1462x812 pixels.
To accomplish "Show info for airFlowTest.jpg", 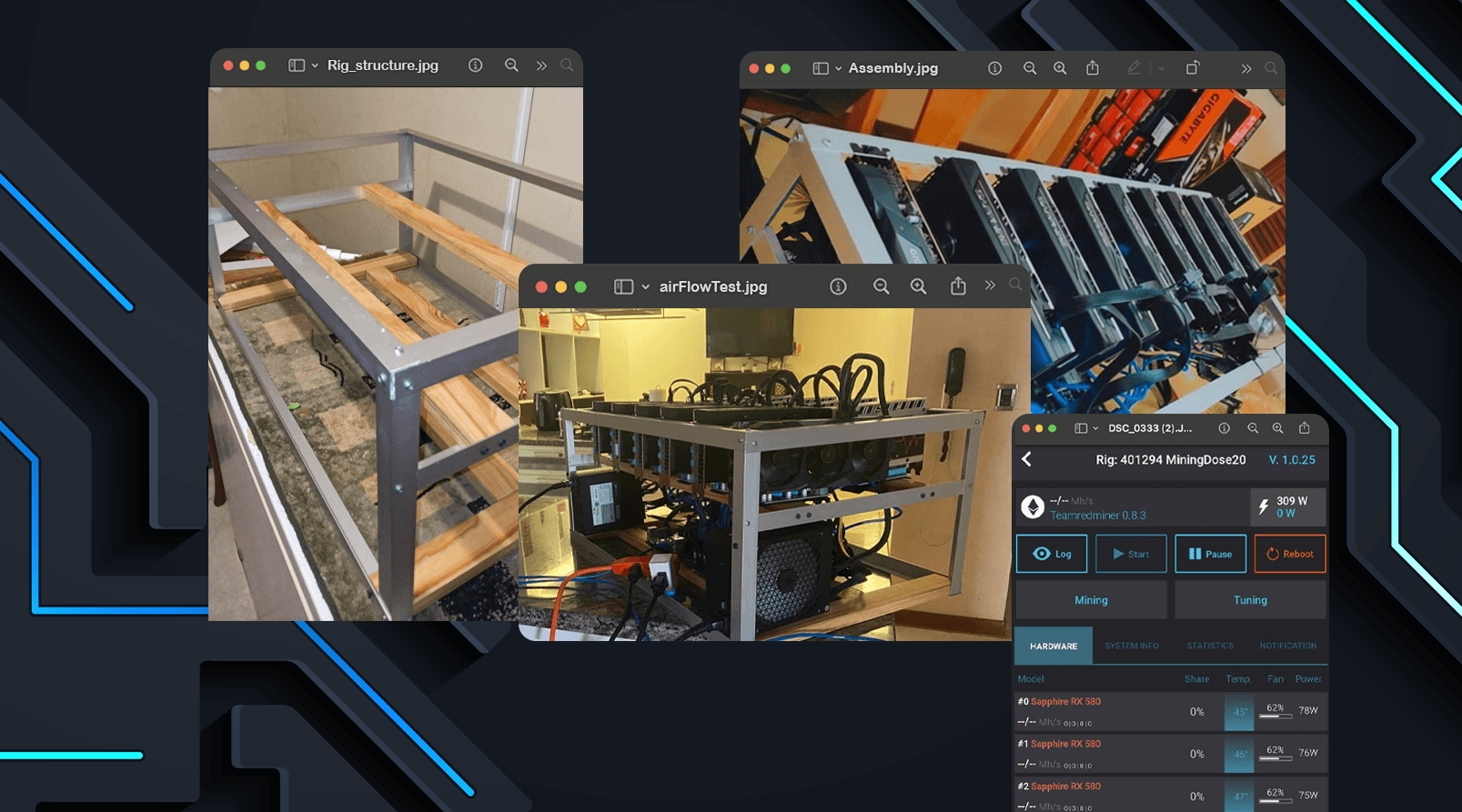I will click(838, 286).
